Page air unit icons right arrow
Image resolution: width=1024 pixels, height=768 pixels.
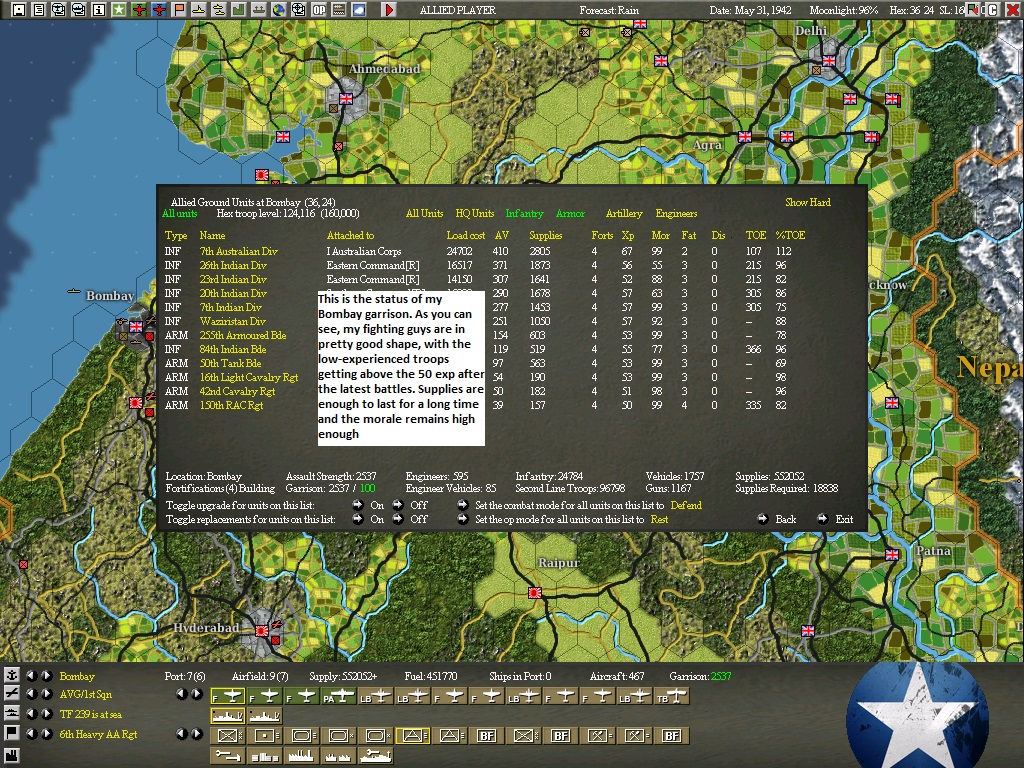(197, 694)
